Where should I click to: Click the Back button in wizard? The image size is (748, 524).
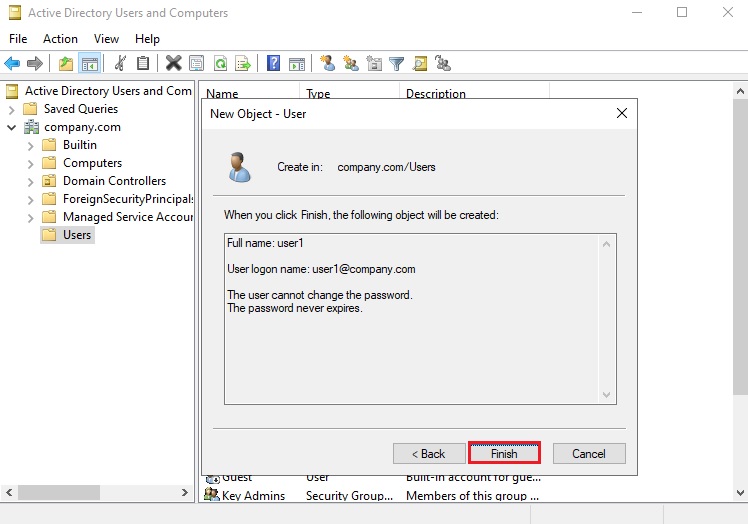click(x=429, y=453)
